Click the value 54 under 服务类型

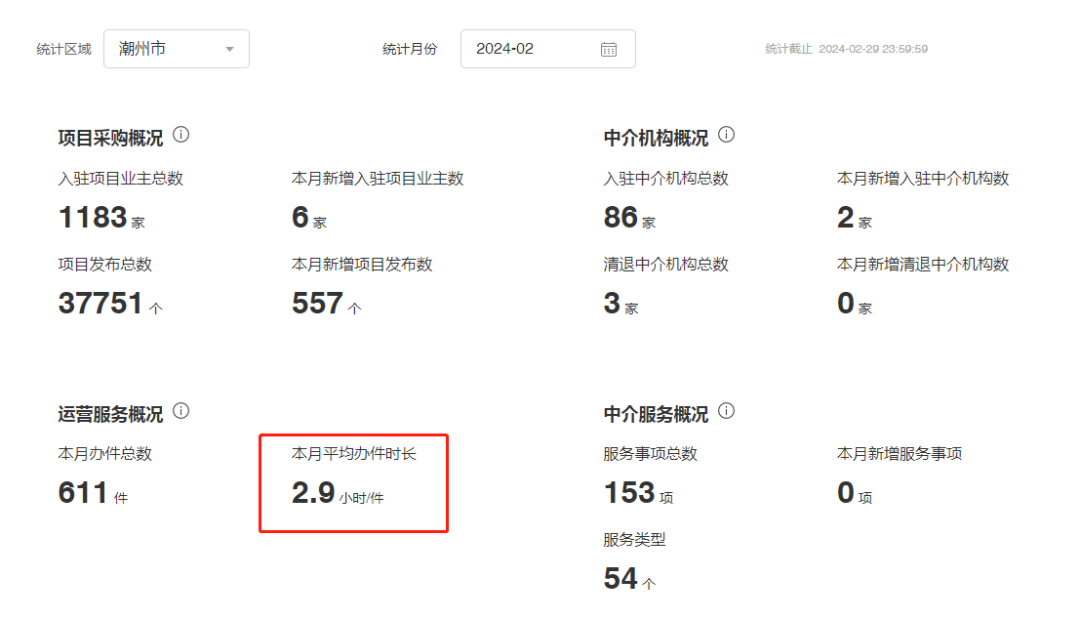pyautogui.click(x=621, y=578)
